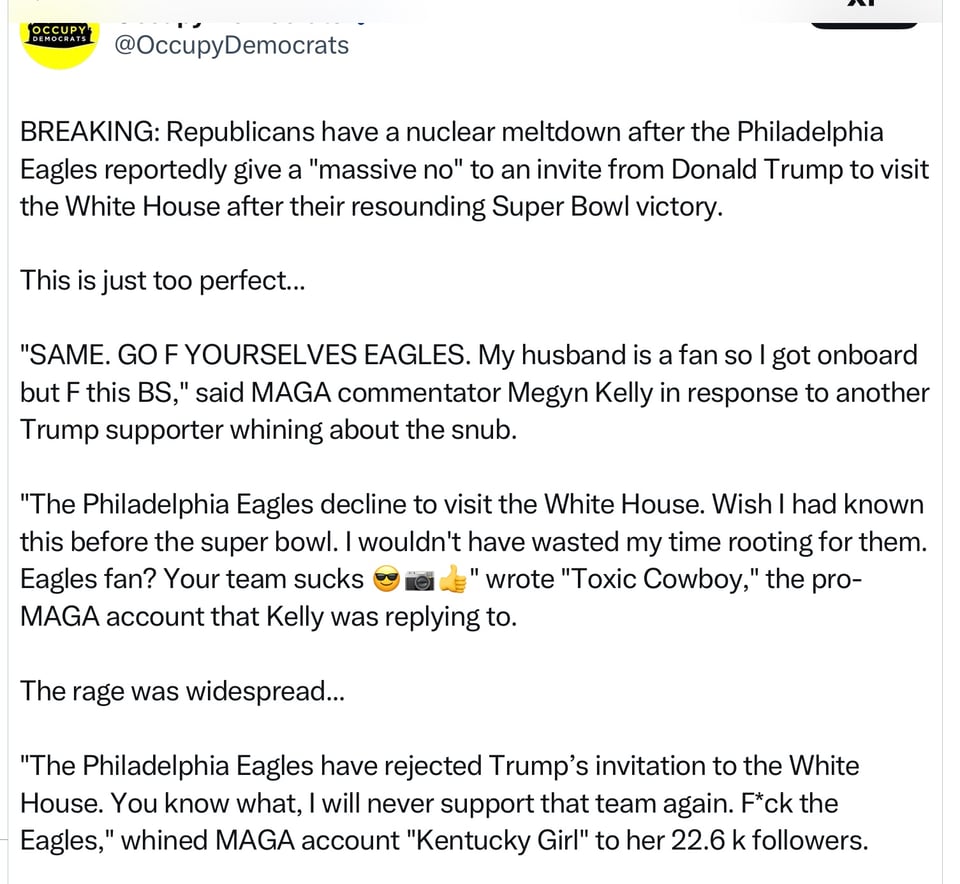960x884 pixels.
Task: Click the @OccupyDemocrats handle
Action: click(231, 45)
